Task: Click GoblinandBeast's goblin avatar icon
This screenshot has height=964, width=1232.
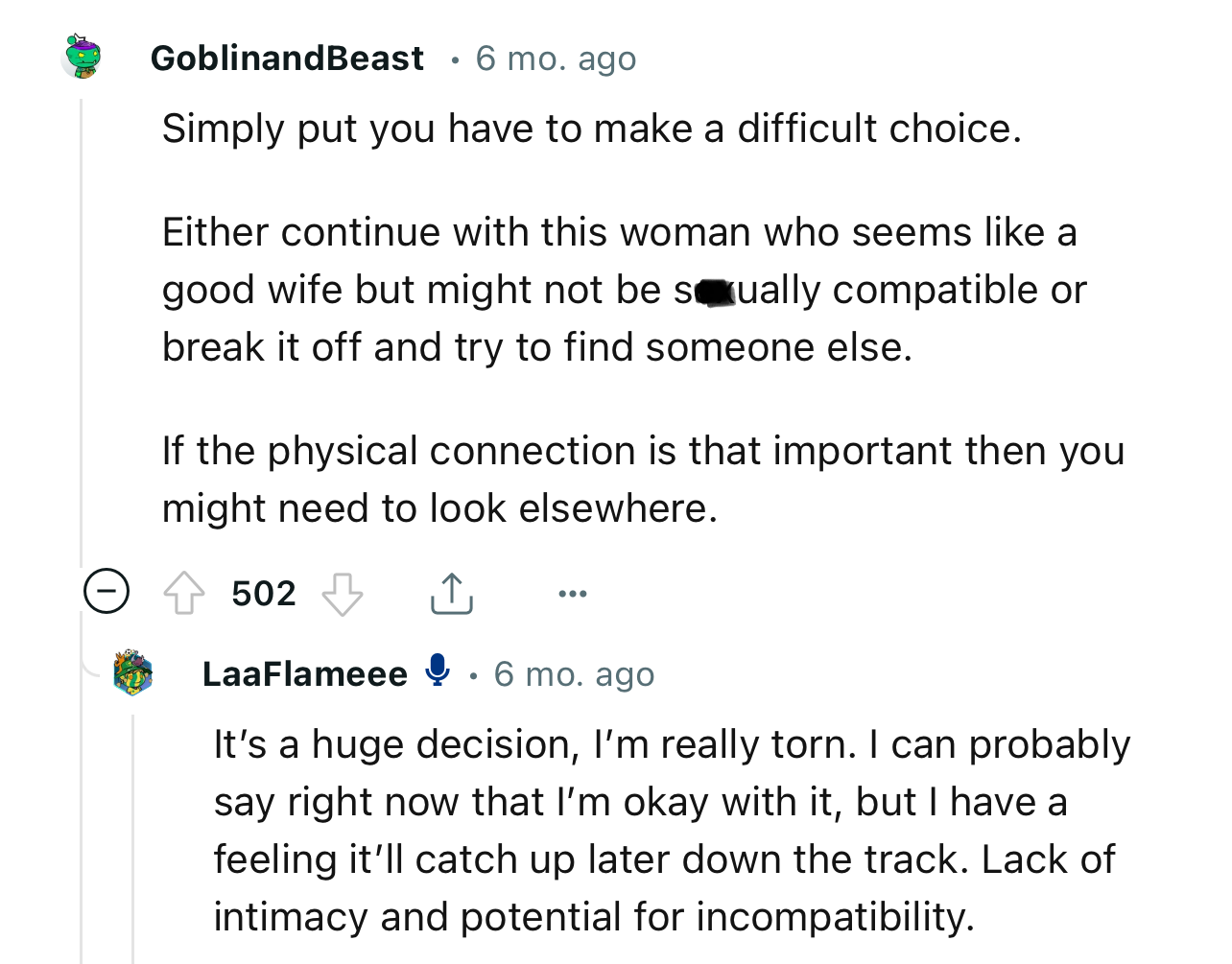Action: (x=83, y=57)
